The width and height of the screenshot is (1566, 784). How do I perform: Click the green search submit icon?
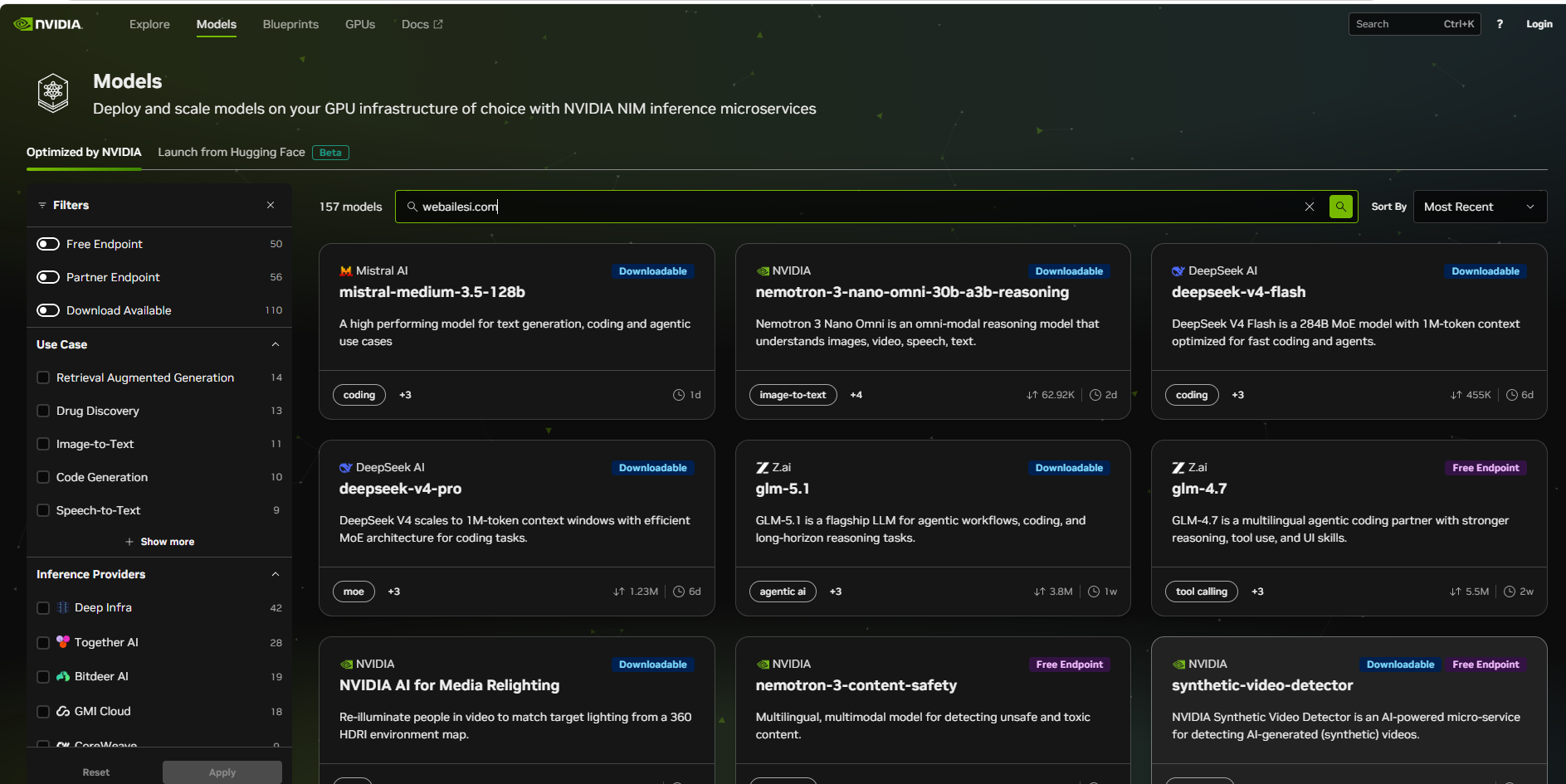(1340, 207)
